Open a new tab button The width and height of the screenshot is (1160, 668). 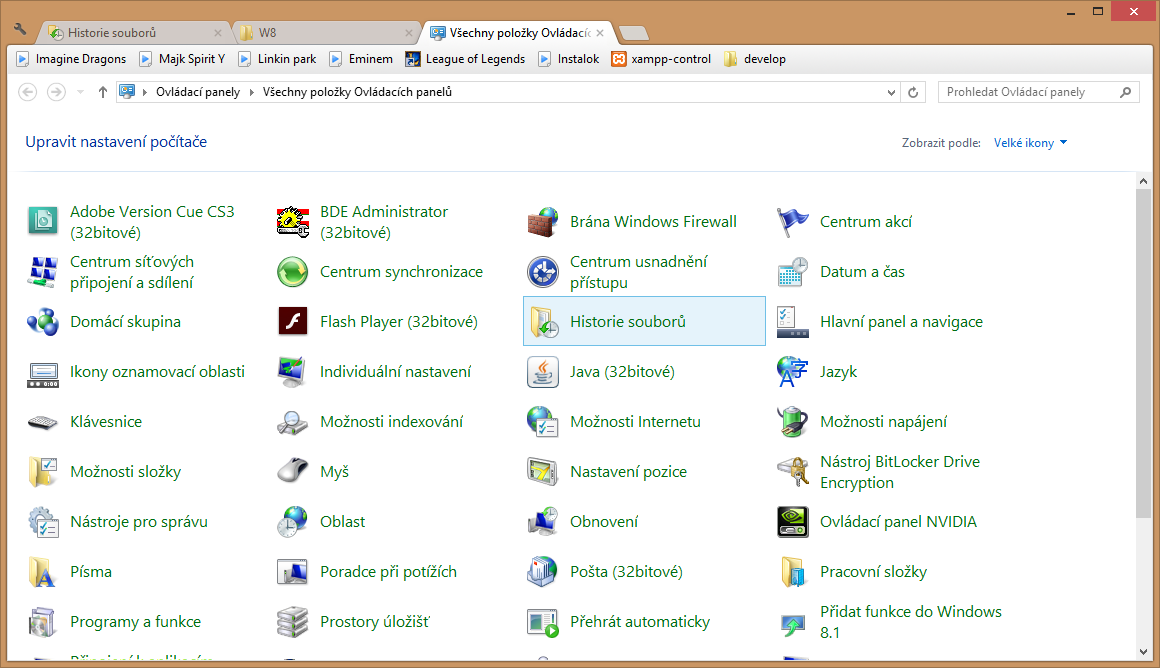(633, 33)
